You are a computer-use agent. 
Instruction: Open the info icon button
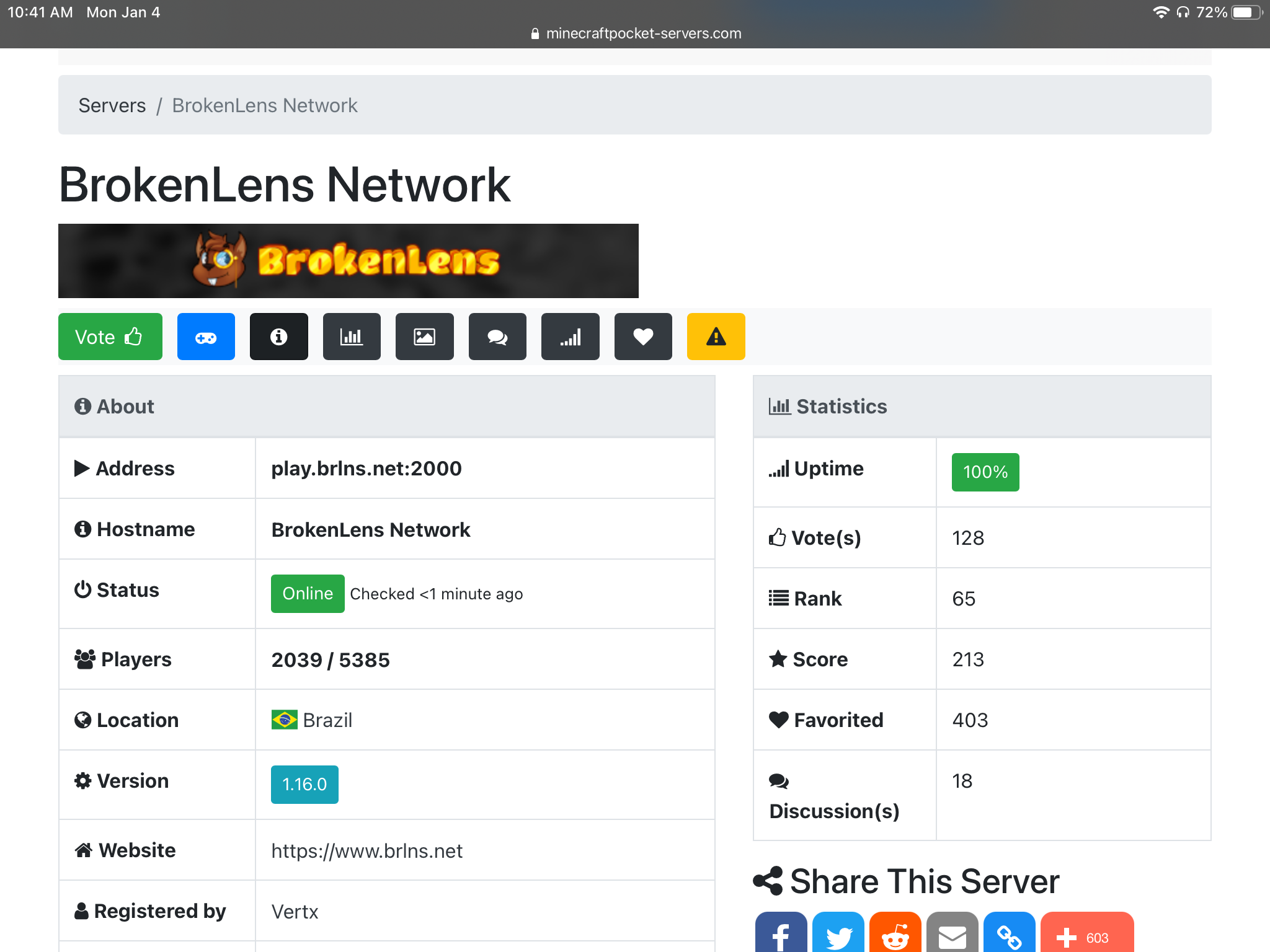(x=279, y=337)
